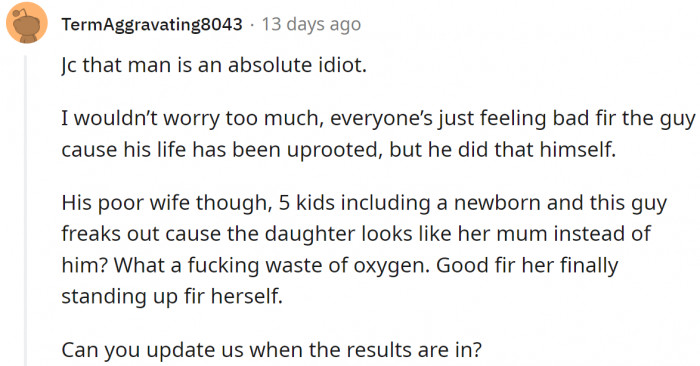Click the question 'Can you update us when the results are in?'

point(271,350)
